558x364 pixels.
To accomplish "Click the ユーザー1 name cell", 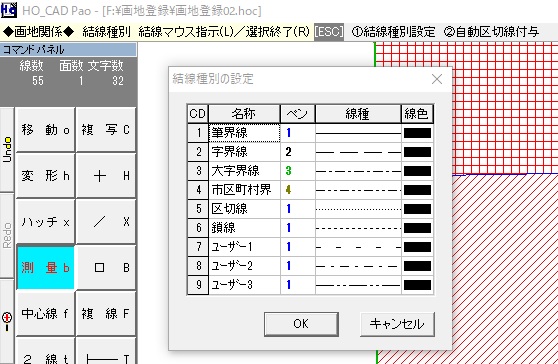I will [244, 247].
